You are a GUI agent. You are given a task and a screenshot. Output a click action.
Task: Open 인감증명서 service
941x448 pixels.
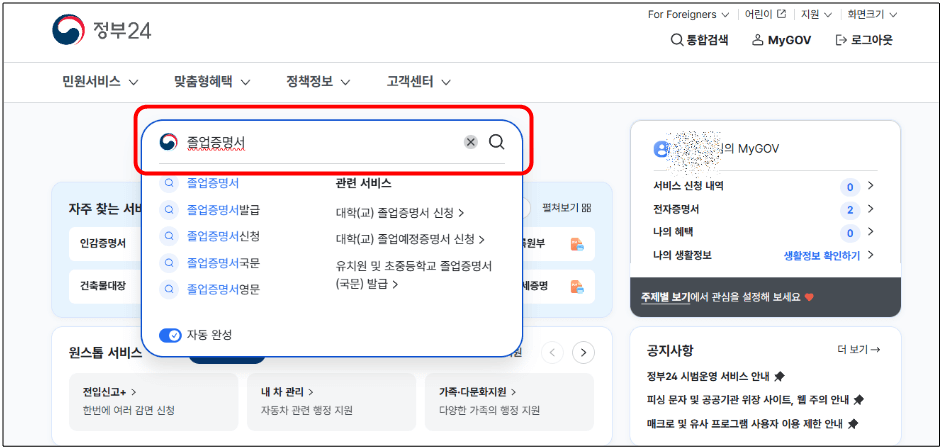coord(103,243)
